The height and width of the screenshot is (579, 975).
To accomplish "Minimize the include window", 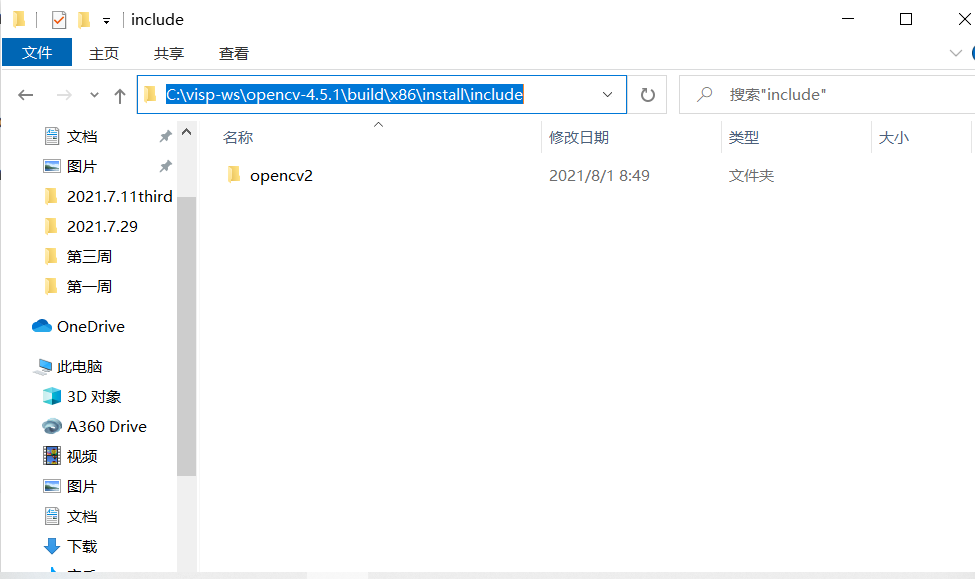I will [848, 19].
